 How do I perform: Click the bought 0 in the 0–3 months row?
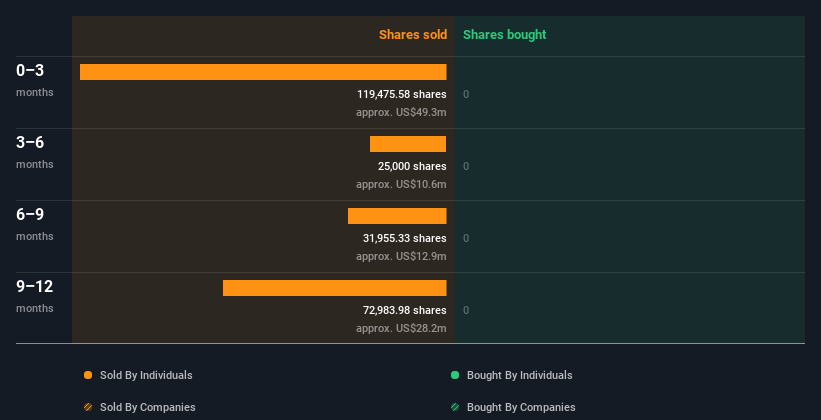pyautogui.click(x=466, y=94)
